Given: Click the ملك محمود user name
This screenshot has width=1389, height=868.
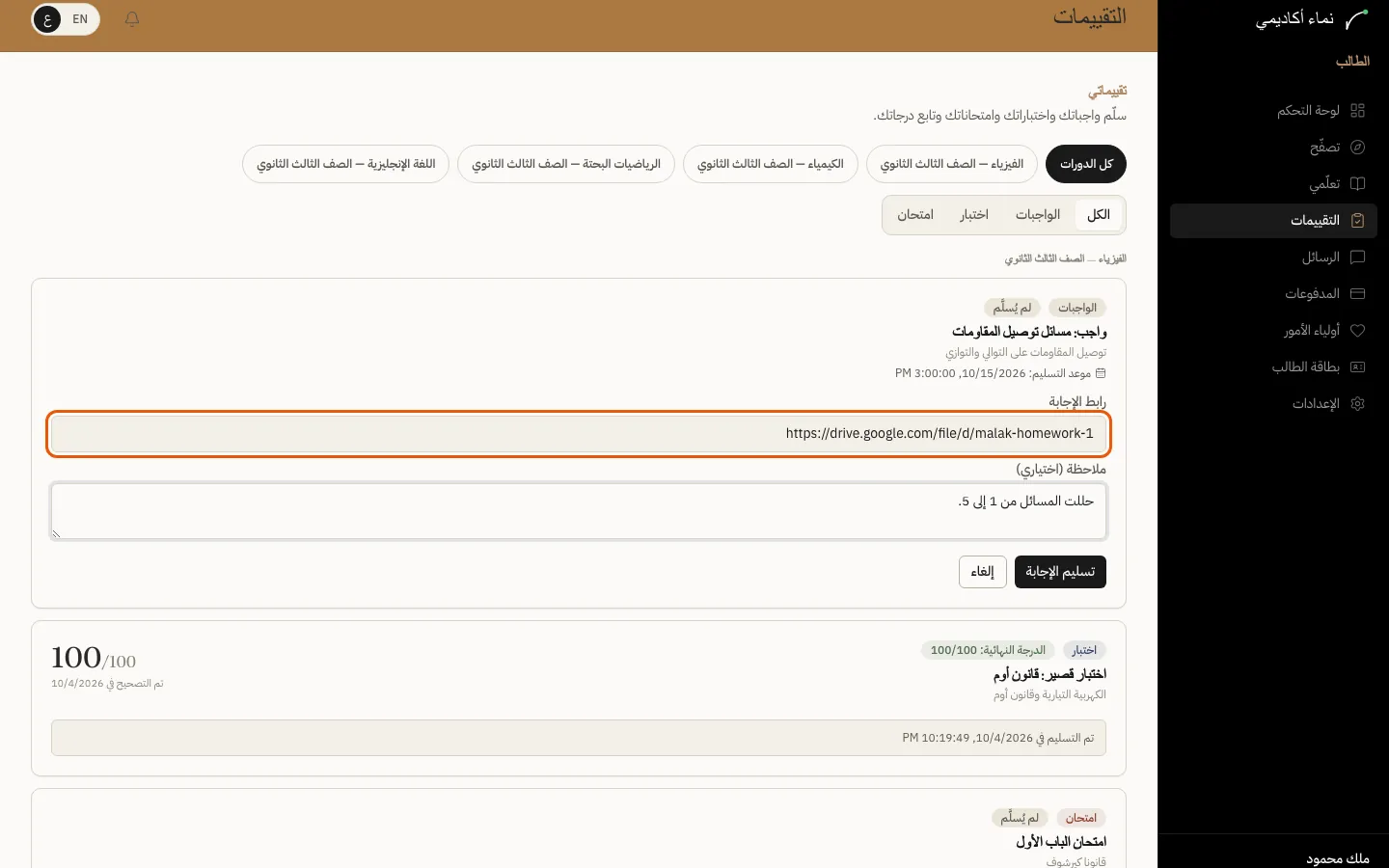Looking at the screenshot, I should point(1338,858).
